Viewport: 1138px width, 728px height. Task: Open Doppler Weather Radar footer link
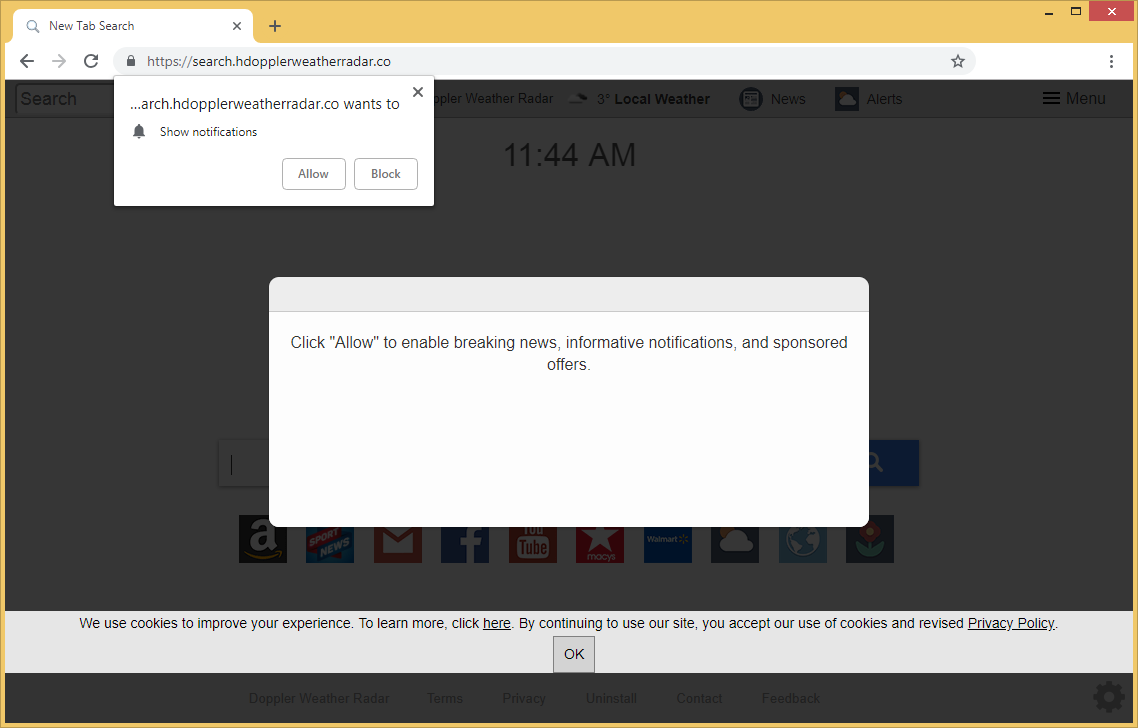[x=319, y=698]
